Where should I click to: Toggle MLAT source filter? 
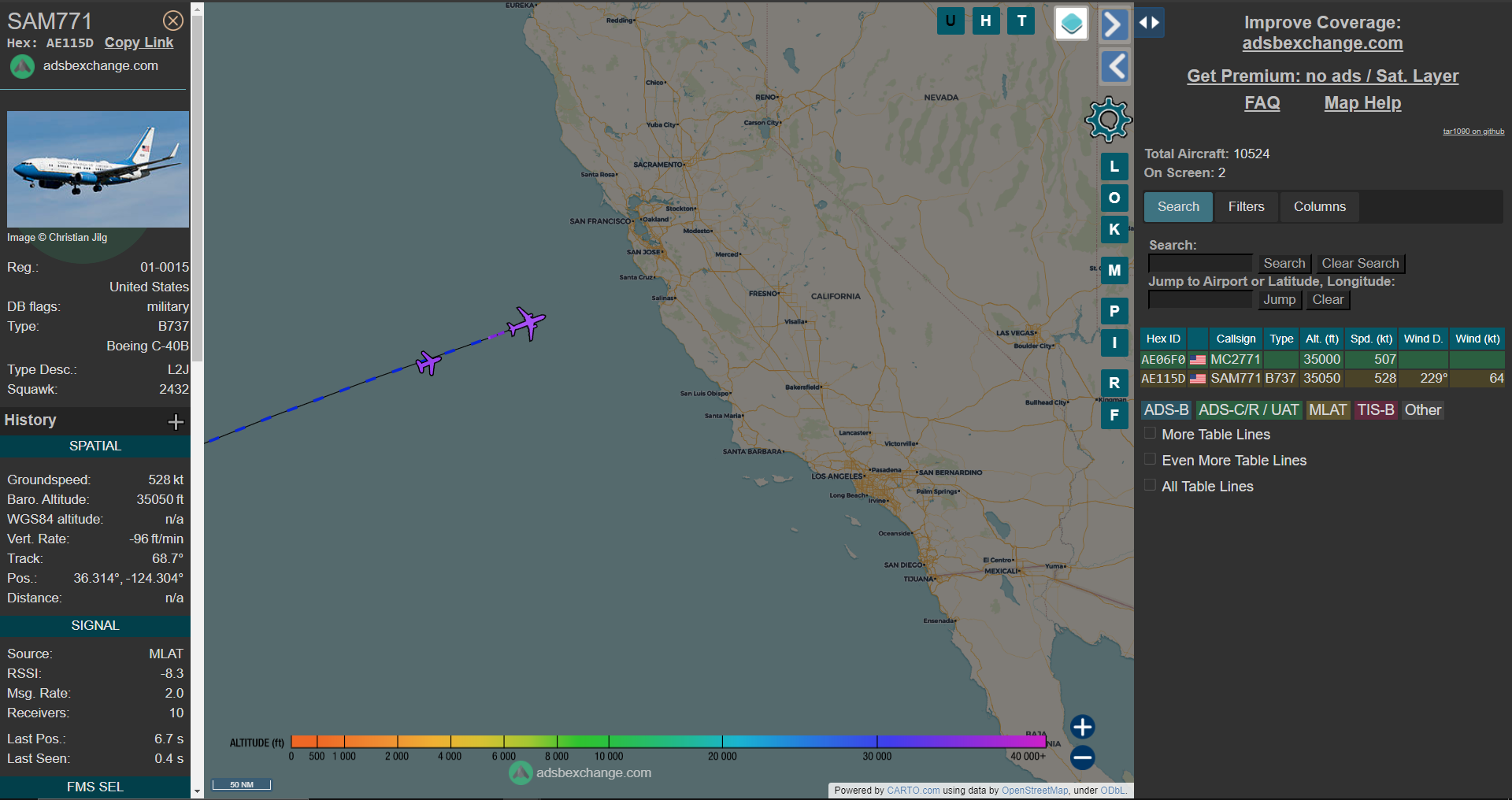1328,410
